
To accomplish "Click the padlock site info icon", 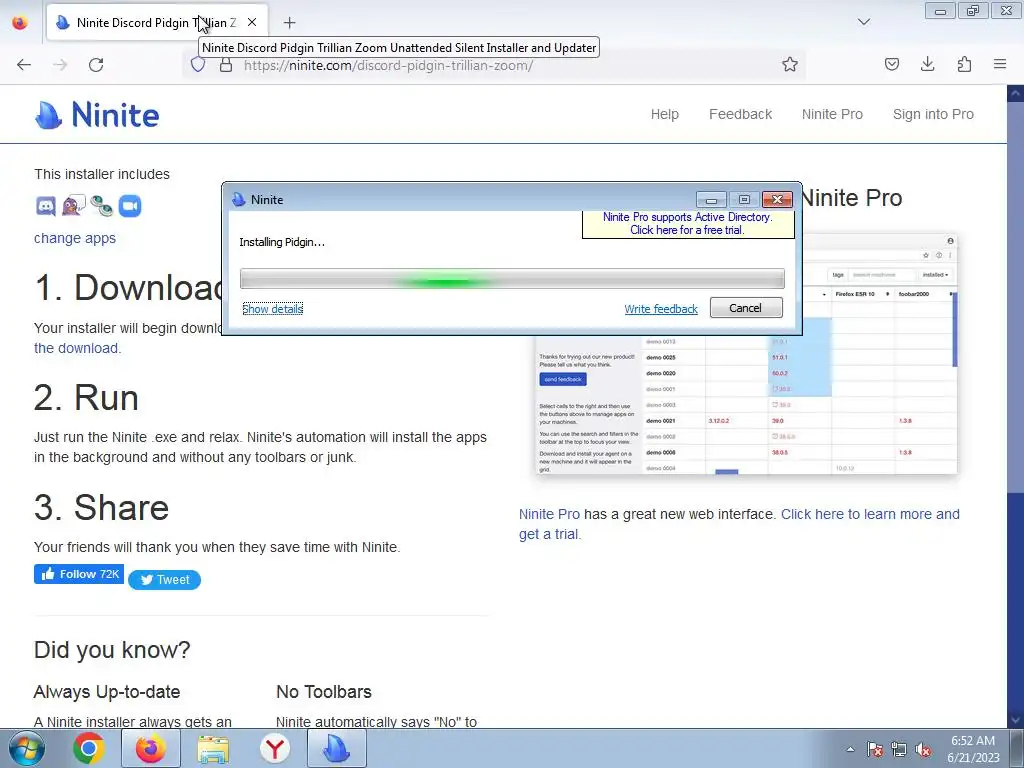I will pyautogui.click(x=226, y=65).
